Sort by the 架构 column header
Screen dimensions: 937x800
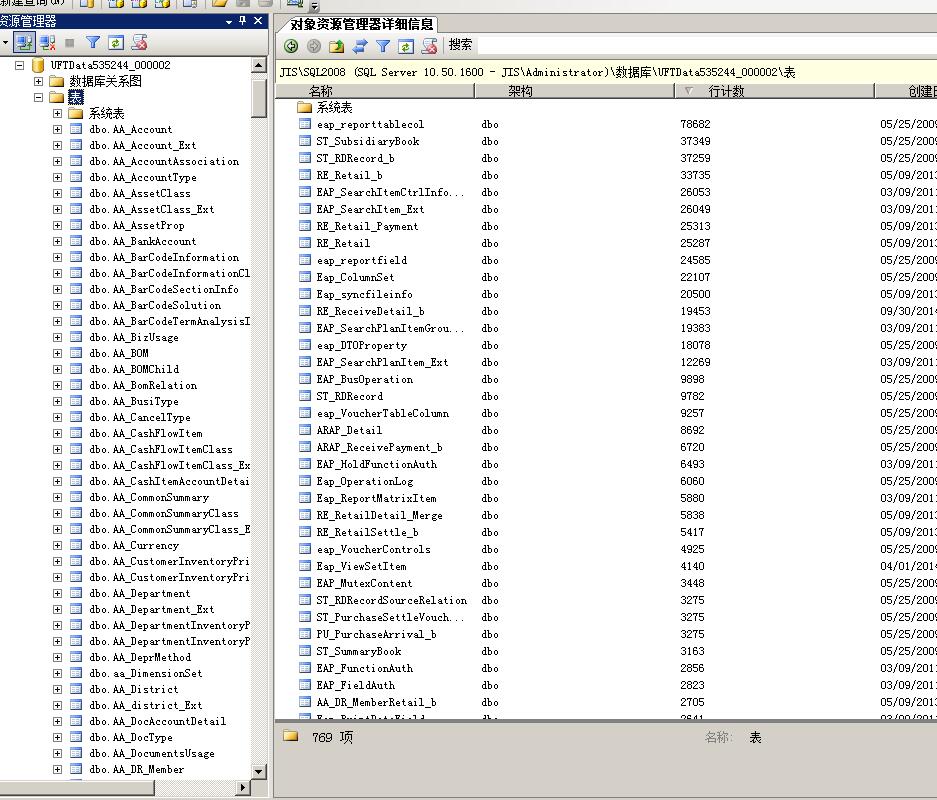(575, 91)
